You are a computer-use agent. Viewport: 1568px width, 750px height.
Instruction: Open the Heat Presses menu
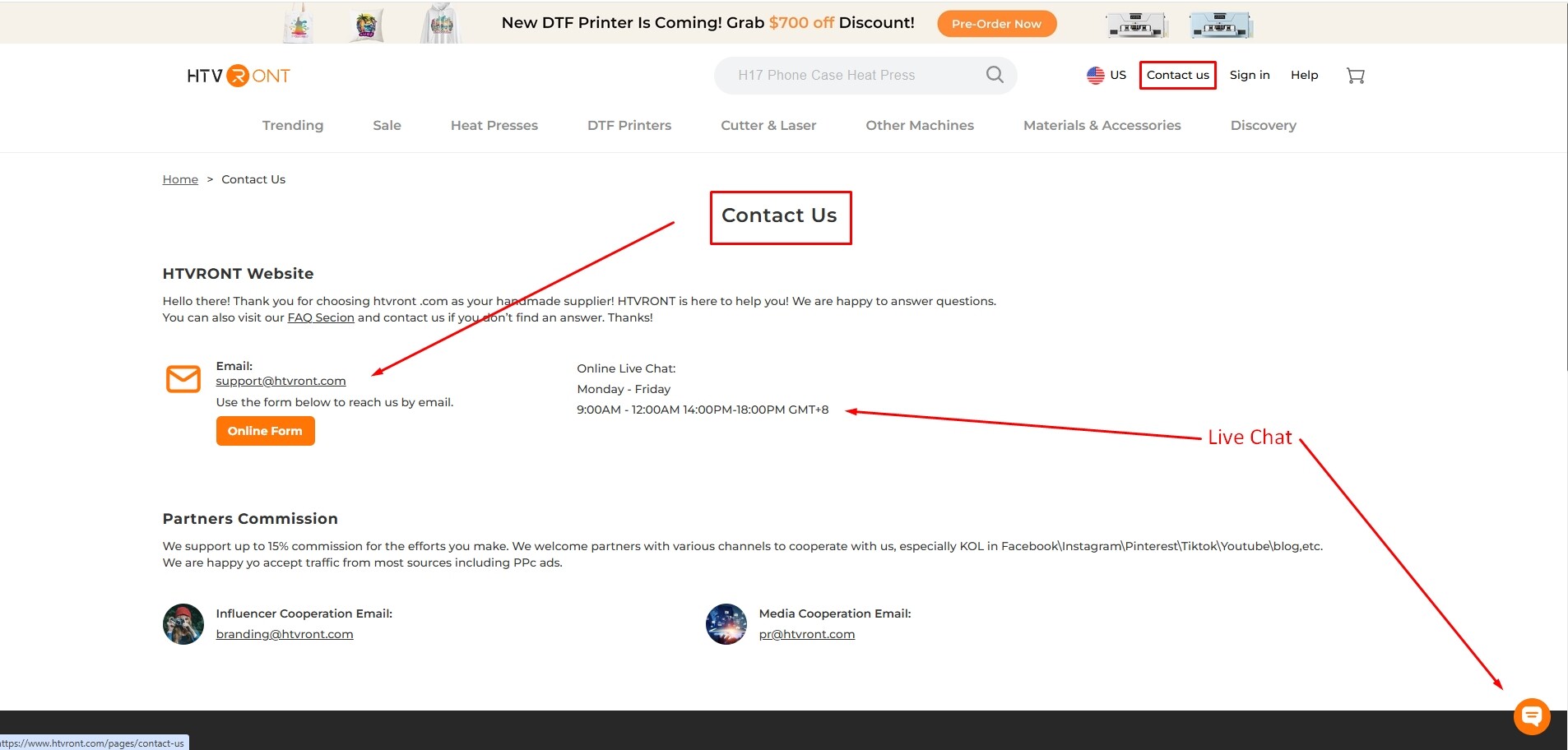(x=494, y=125)
